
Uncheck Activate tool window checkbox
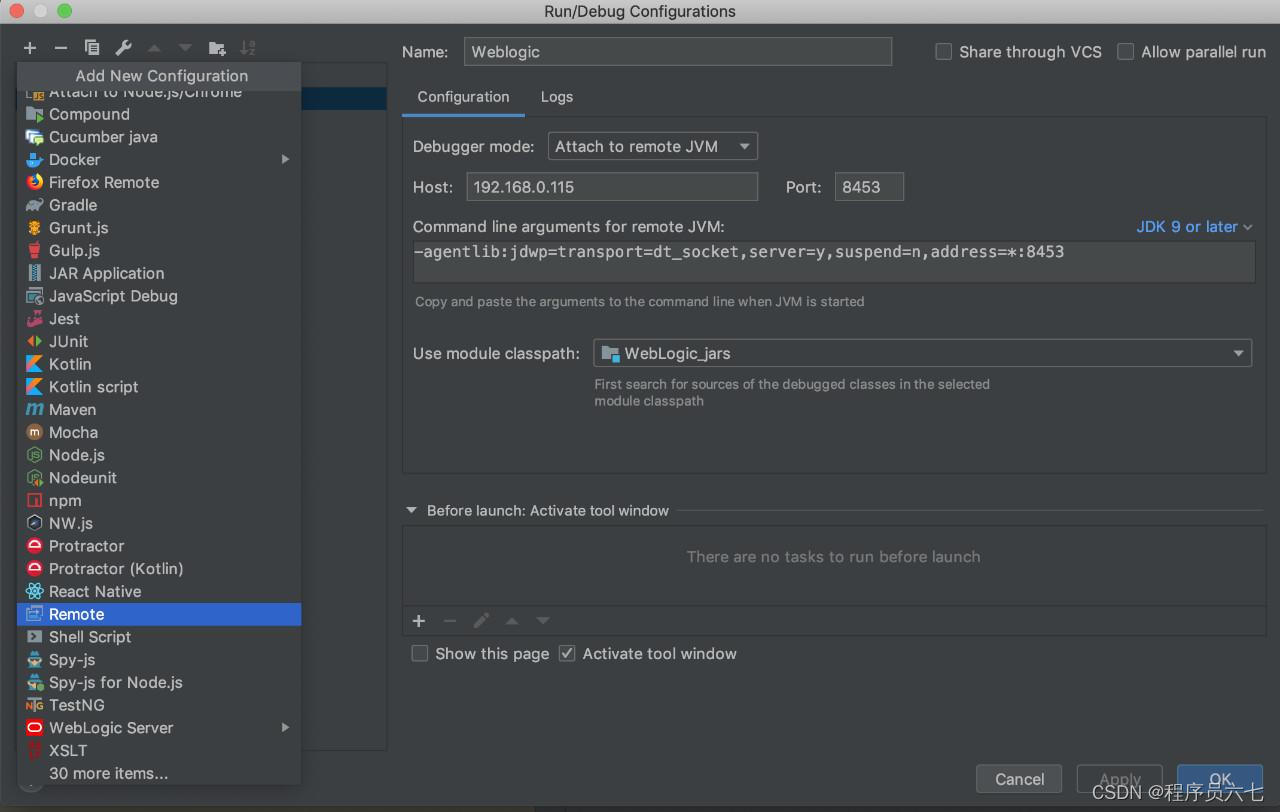(x=567, y=653)
